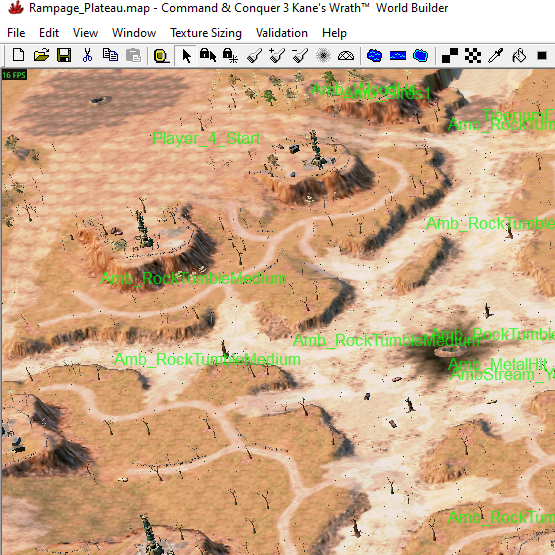Click the Copy icon in toolbar
The height and width of the screenshot is (555, 555).
pyautogui.click(x=110, y=56)
